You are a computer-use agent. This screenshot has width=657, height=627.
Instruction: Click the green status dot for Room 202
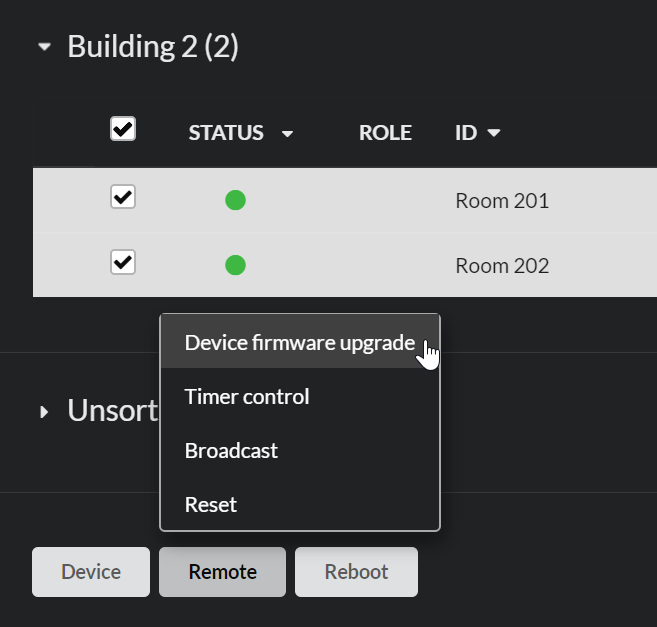click(235, 265)
